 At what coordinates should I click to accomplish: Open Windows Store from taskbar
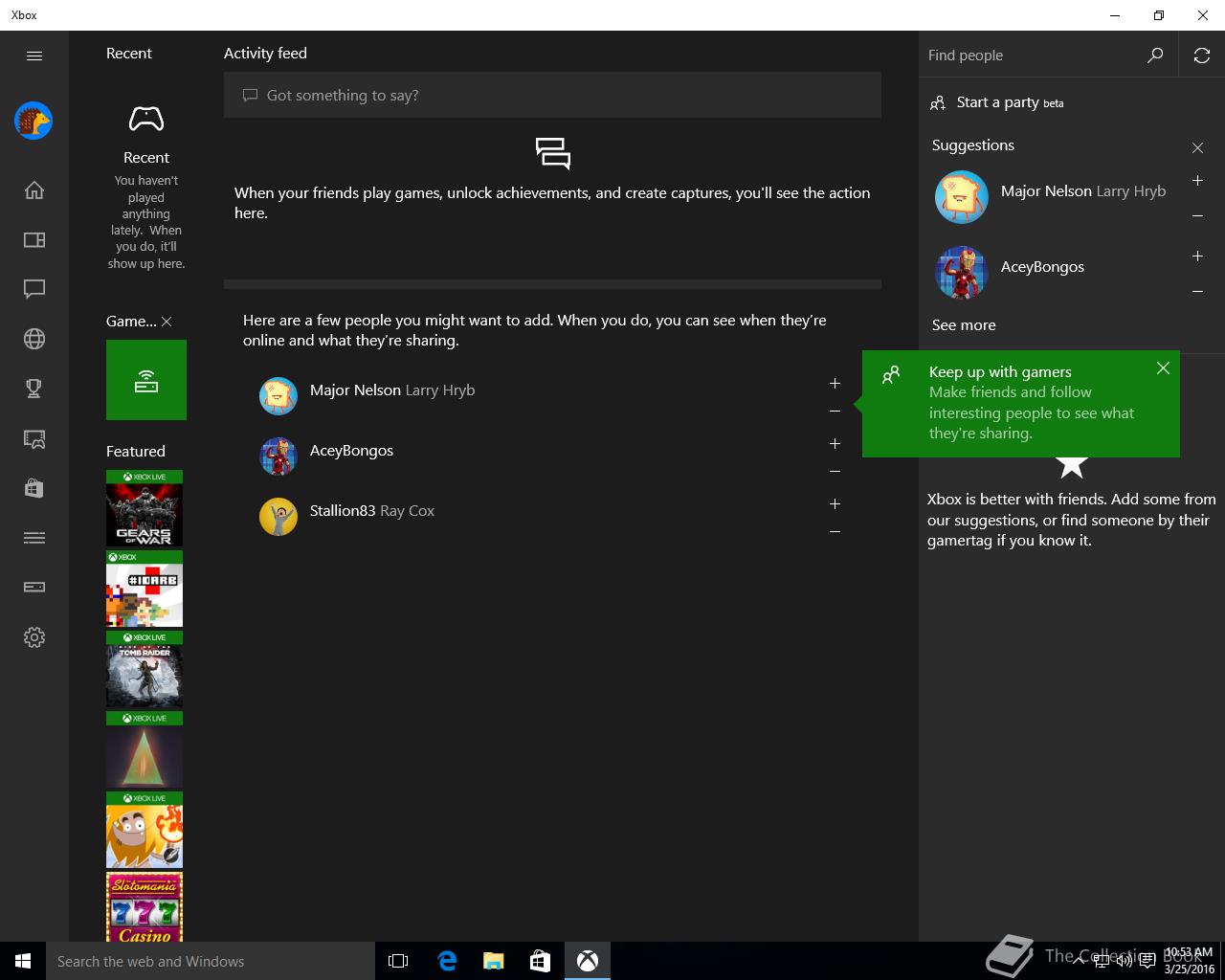tap(540, 961)
